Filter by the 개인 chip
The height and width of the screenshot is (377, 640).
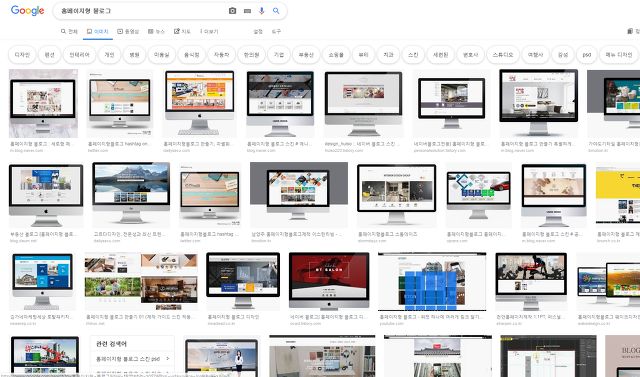click(x=109, y=55)
